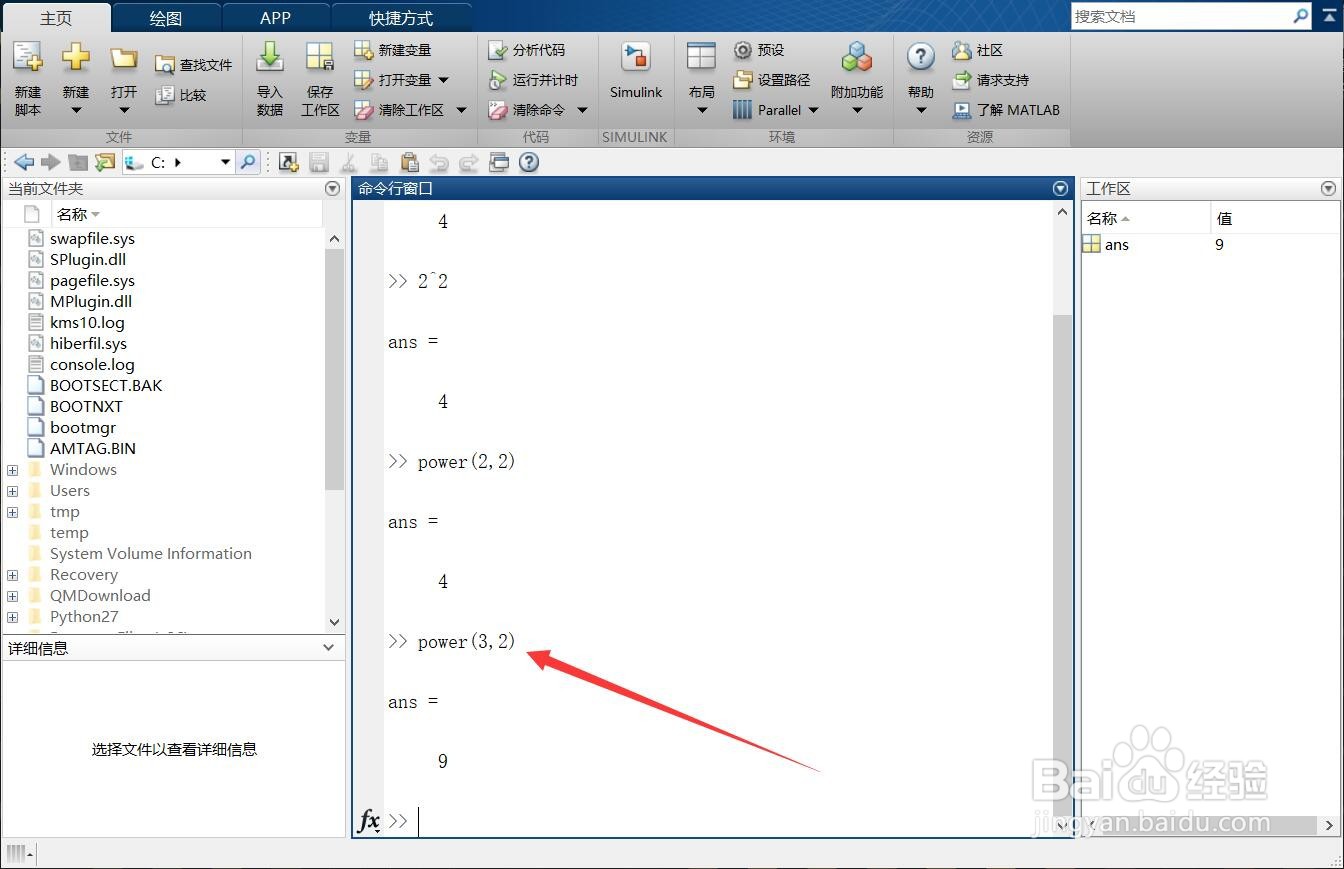Click Compare (比较) button
The width and height of the screenshot is (1344, 869).
[181, 95]
